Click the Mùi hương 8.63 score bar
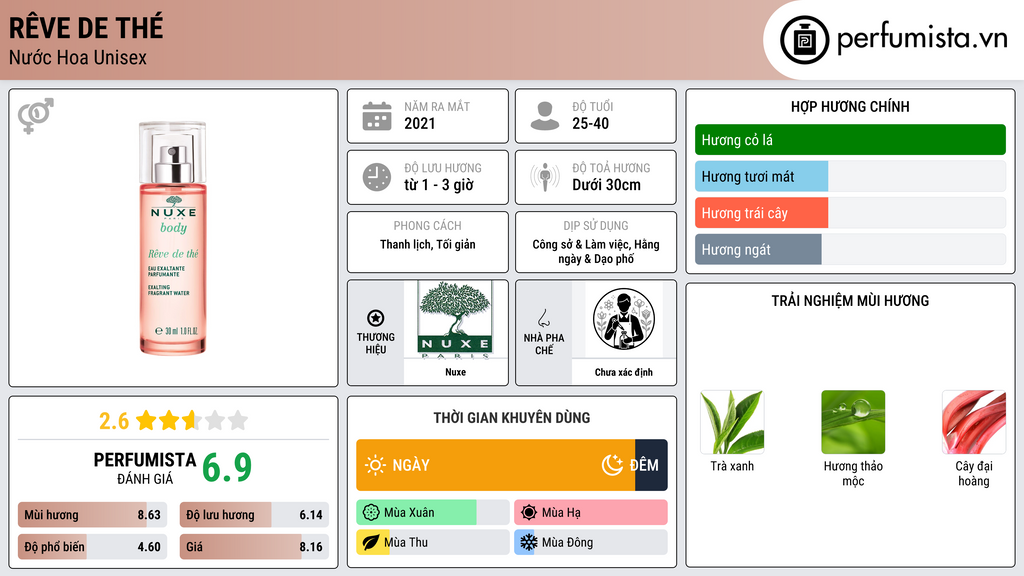The height and width of the screenshot is (576, 1024). point(93,515)
